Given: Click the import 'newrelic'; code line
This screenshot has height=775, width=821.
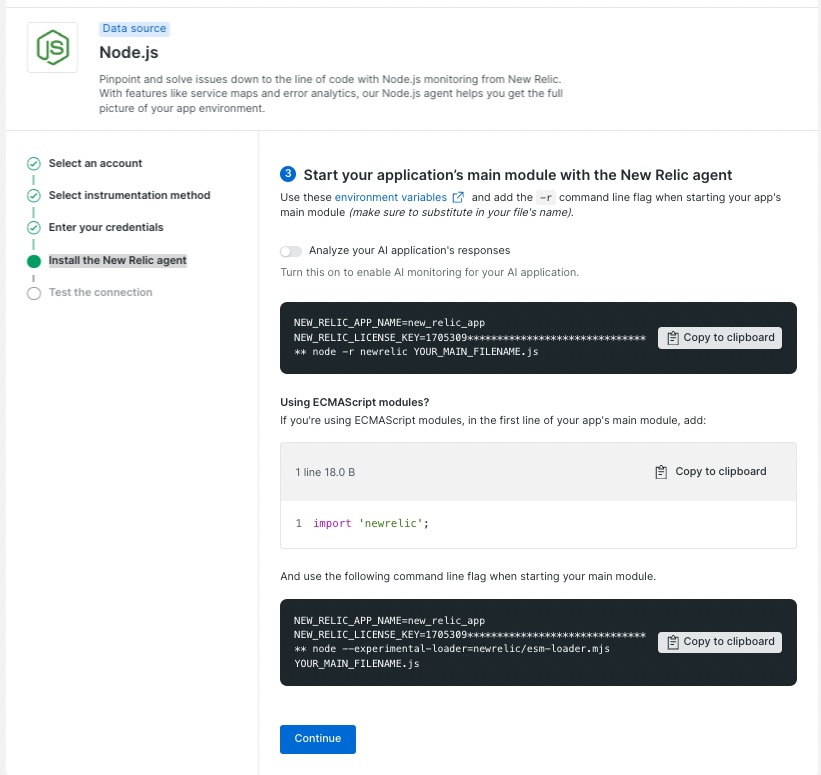Looking at the screenshot, I should (x=371, y=523).
